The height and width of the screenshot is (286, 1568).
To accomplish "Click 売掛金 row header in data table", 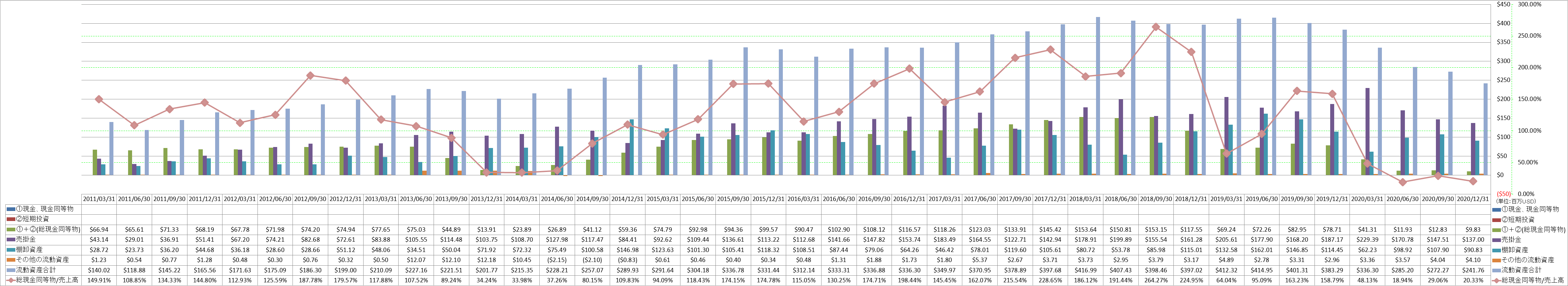I will [x=25, y=240].
